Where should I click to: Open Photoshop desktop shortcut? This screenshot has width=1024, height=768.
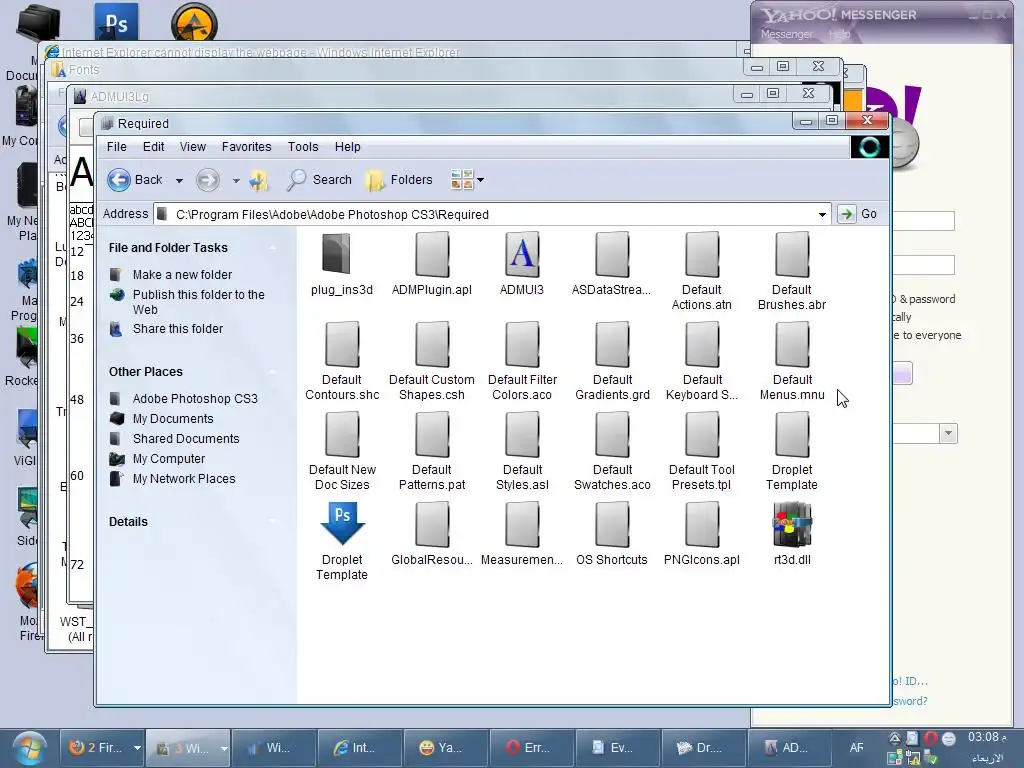coord(116,23)
